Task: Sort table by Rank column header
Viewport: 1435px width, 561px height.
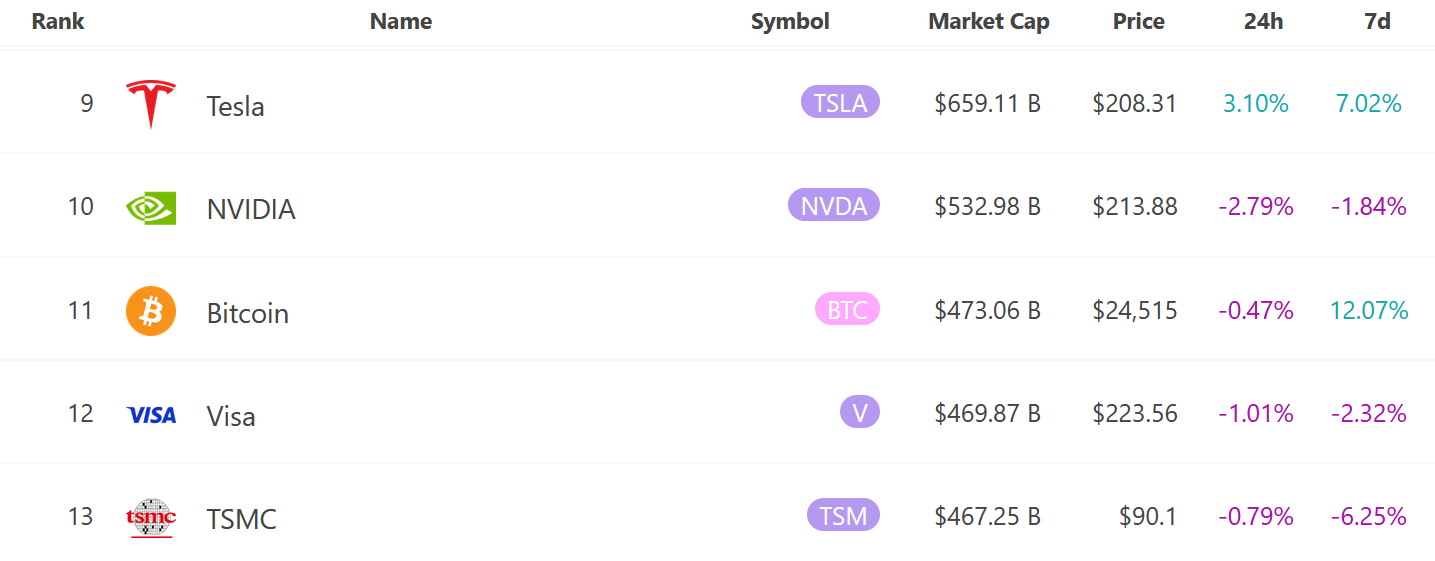Action: click(x=58, y=22)
